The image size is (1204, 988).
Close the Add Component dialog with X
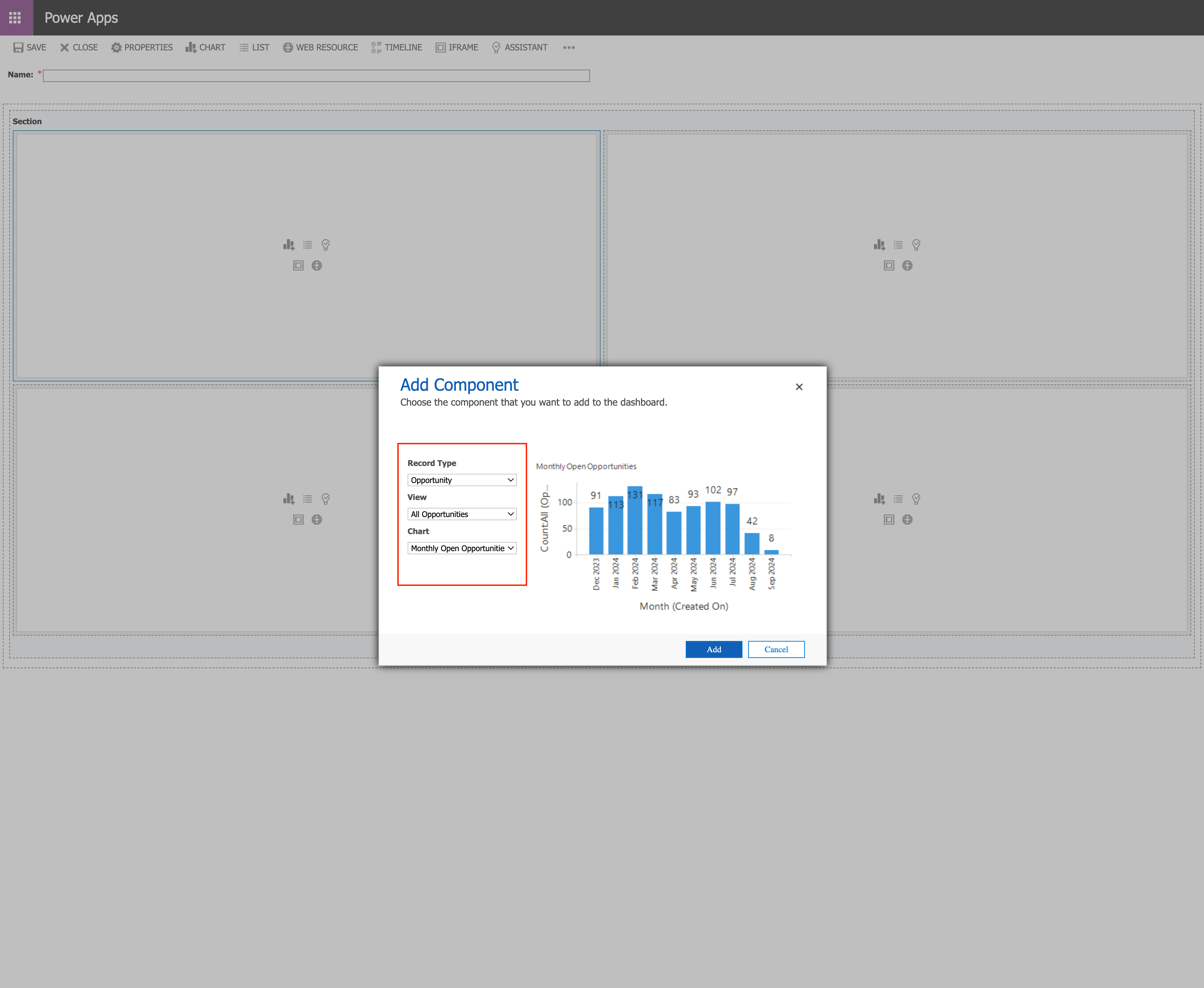(x=799, y=387)
